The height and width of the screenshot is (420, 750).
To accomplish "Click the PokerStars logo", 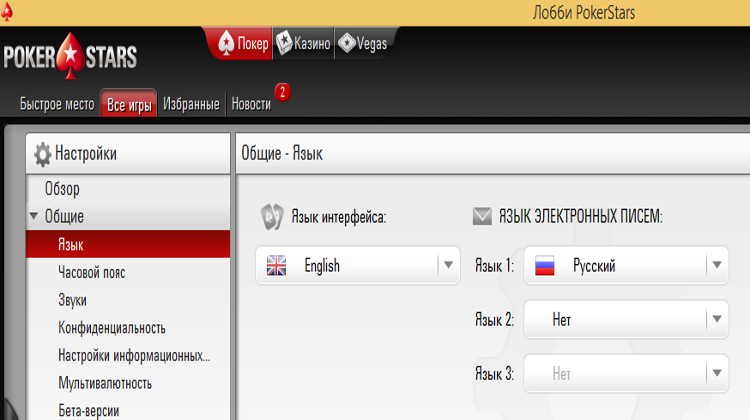I will coord(69,56).
